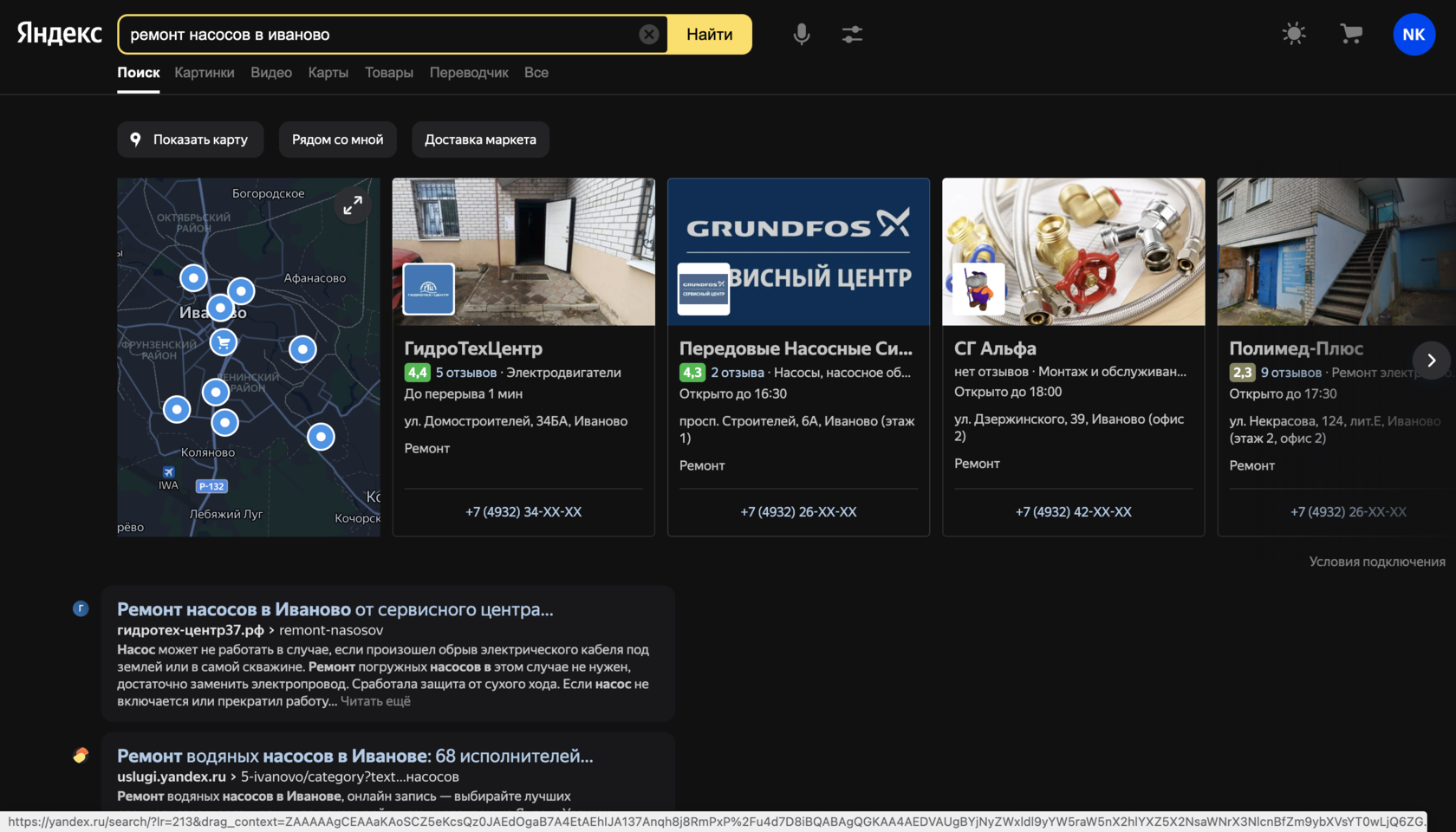The width and height of the screenshot is (1456, 832).
Task: Click the shopping cart marker on the map
Action: click(x=224, y=342)
